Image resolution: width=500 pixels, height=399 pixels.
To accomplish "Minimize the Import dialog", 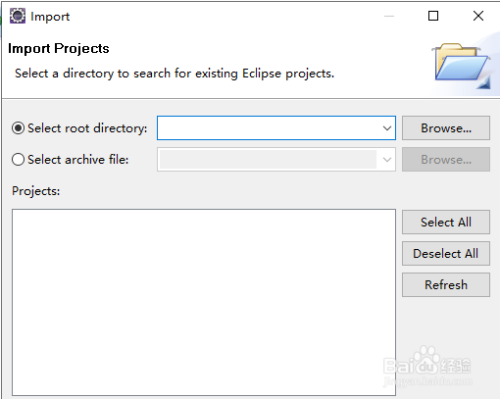I will pyautogui.click(x=389, y=16).
